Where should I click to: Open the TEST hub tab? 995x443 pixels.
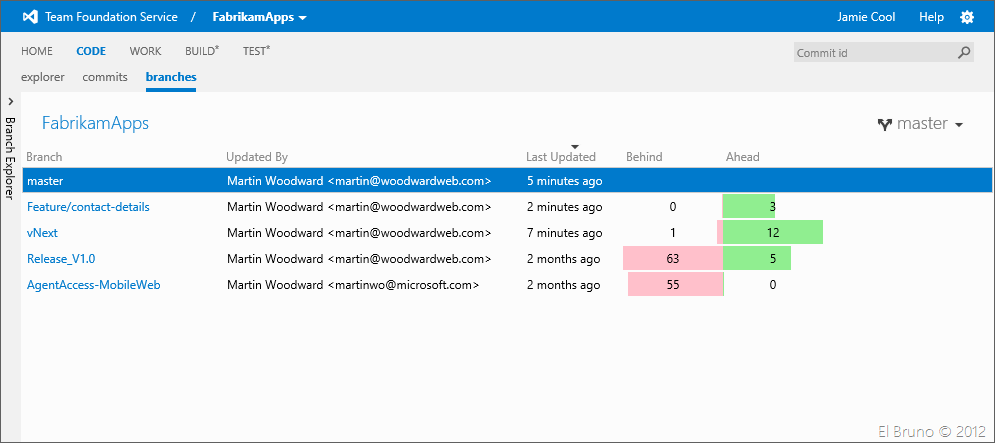point(256,51)
